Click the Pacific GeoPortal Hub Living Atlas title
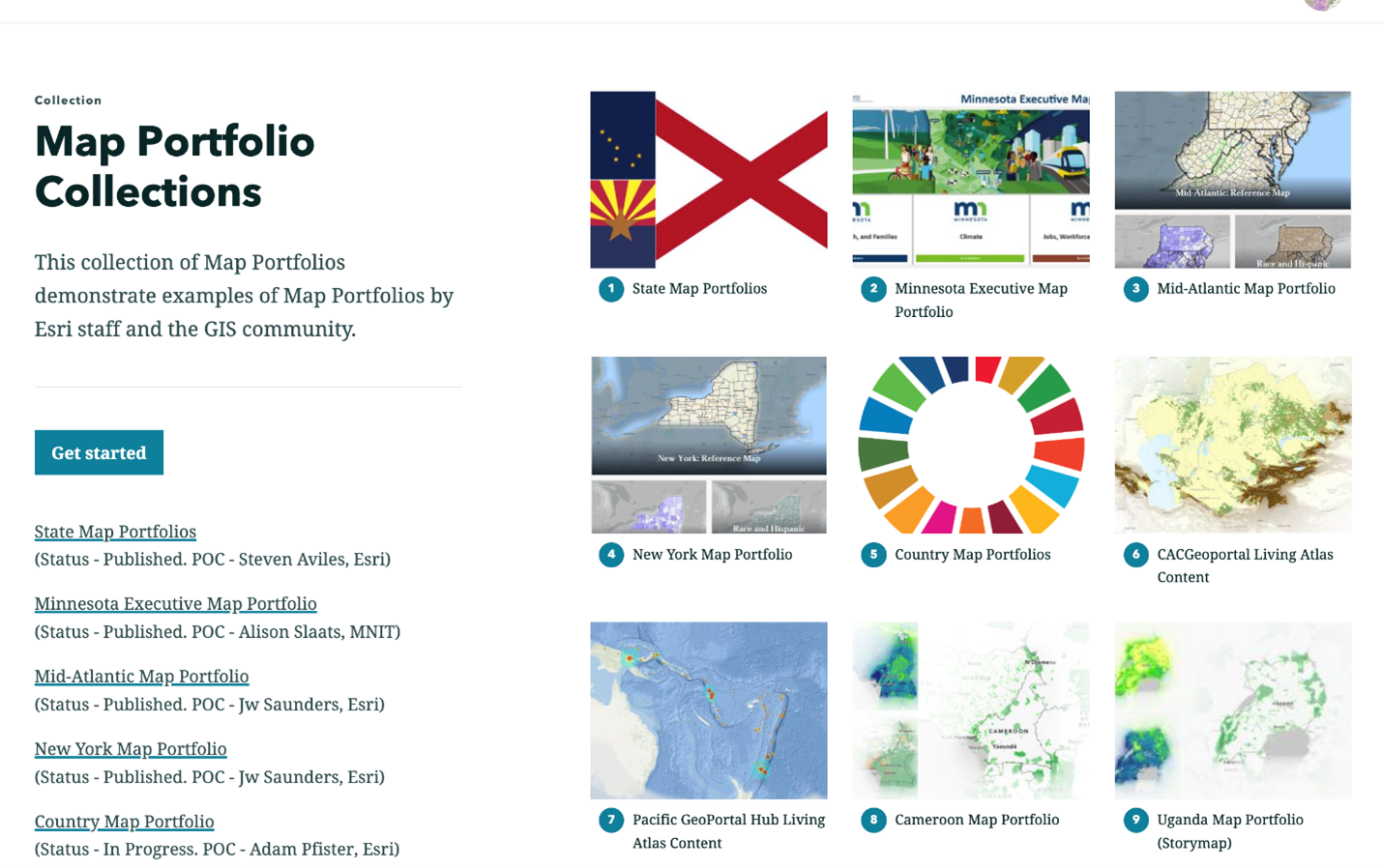The height and width of the screenshot is (868, 1383). [x=728, y=831]
